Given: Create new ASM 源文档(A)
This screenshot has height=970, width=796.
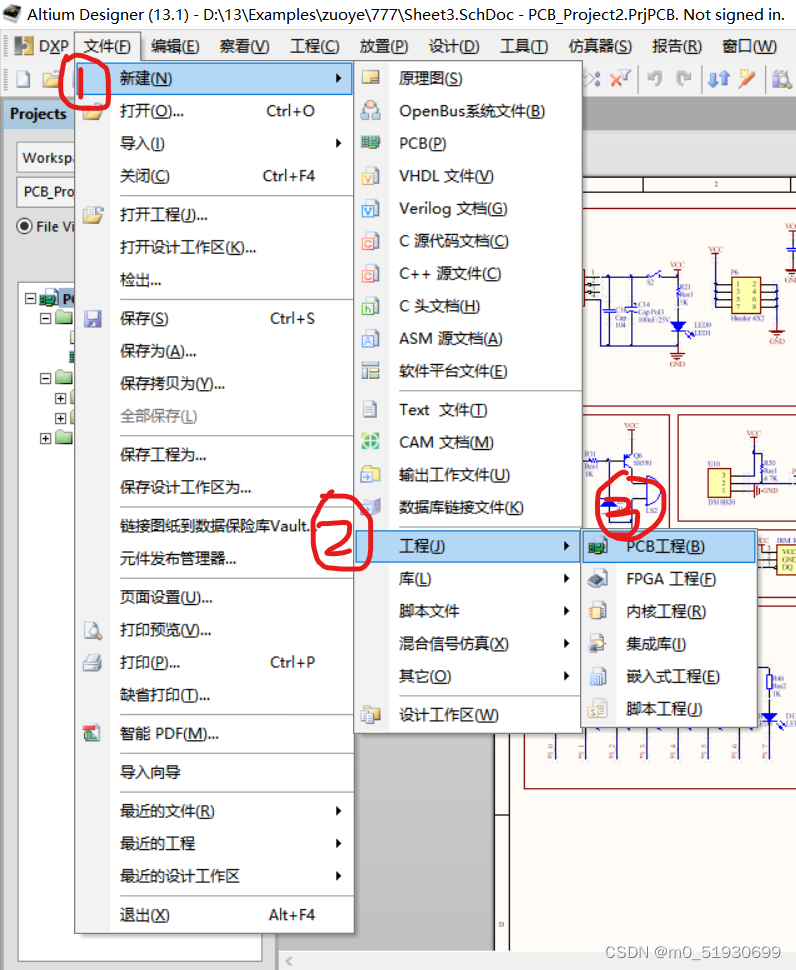Looking at the screenshot, I should (469, 338).
